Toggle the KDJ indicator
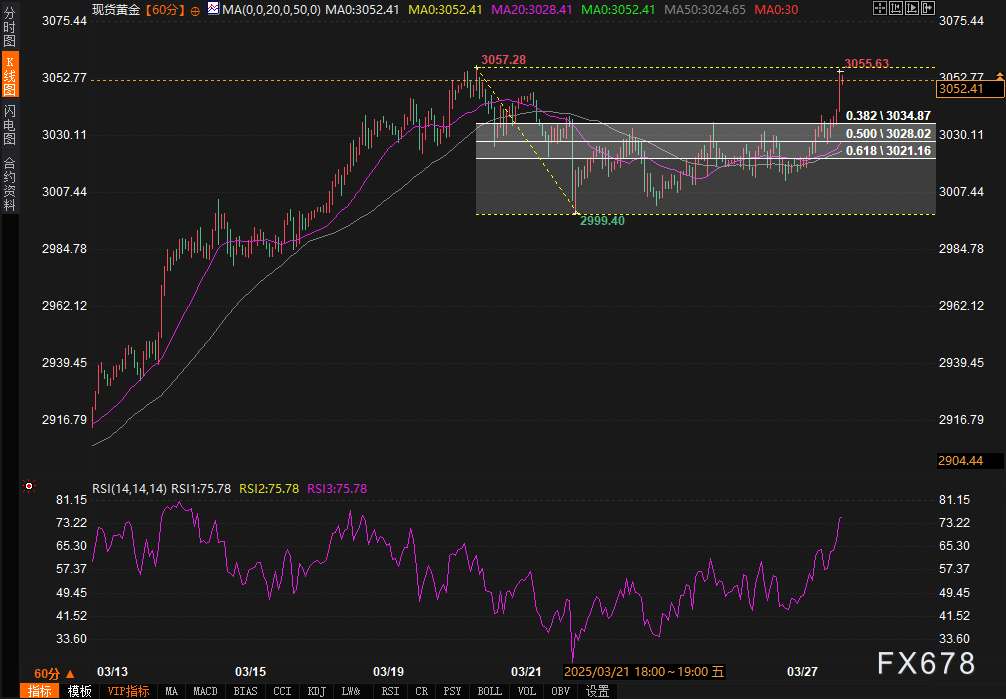 [x=316, y=691]
